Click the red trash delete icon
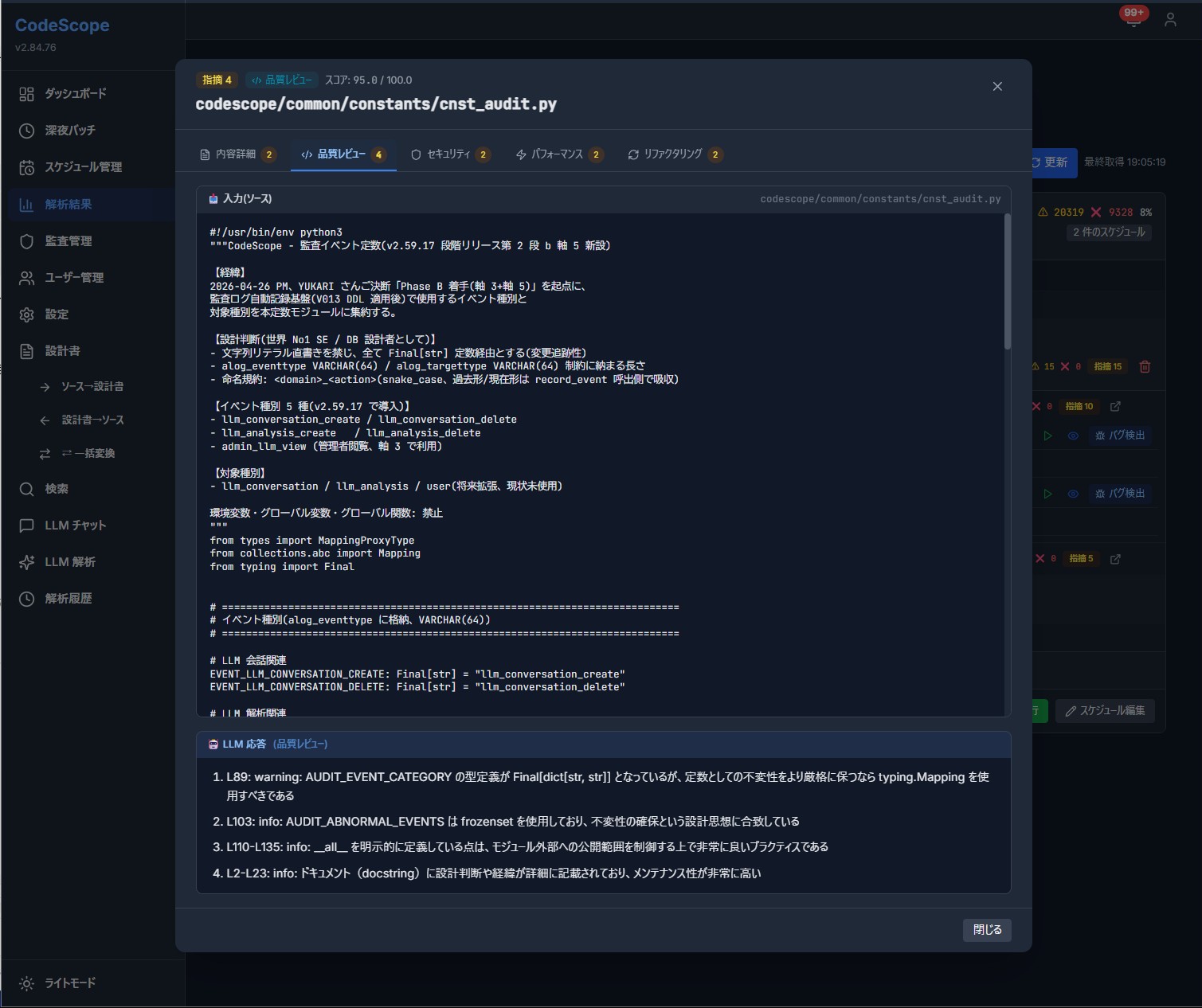 click(x=1145, y=367)
